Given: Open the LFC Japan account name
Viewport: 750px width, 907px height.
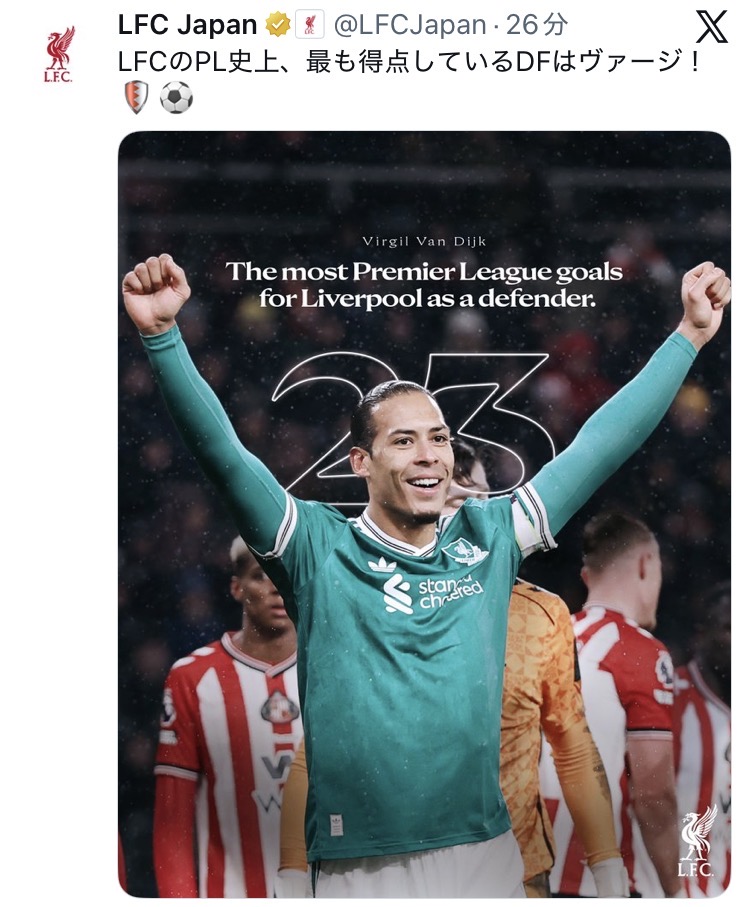Looking at the screenshot, I should (187, 24).
